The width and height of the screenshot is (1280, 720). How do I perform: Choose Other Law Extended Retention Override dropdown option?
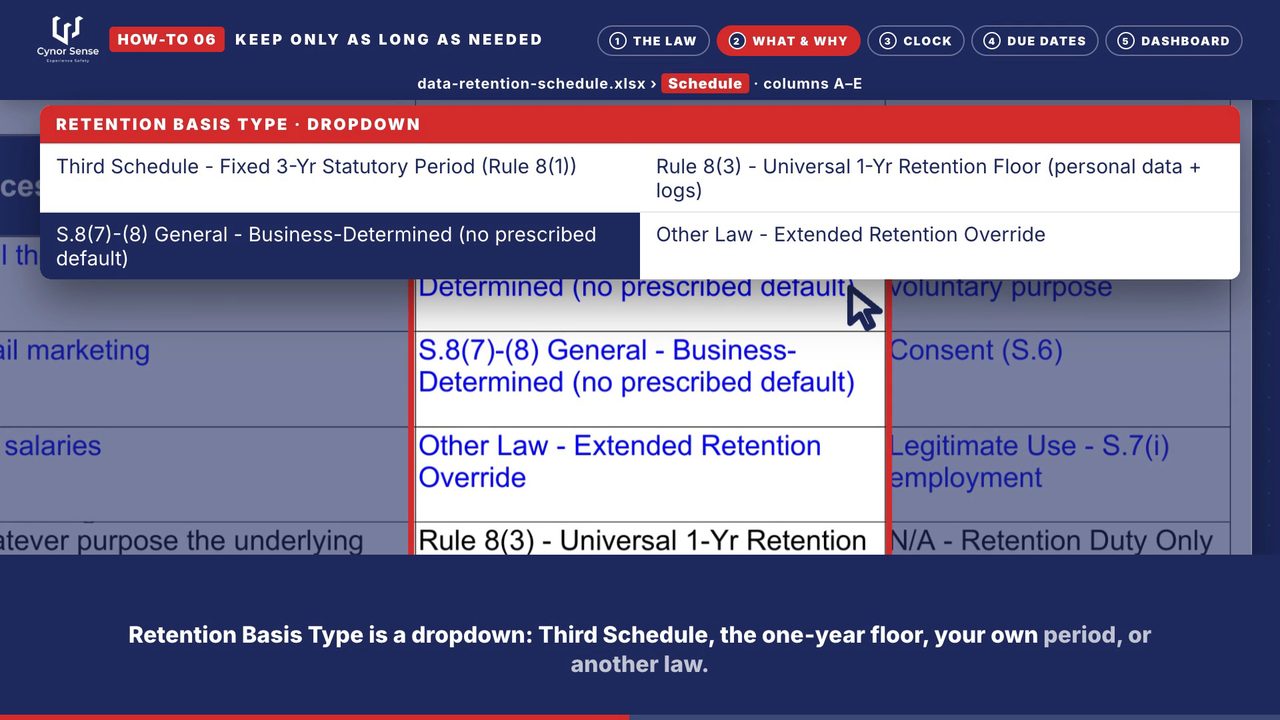(x=940, y=246)
